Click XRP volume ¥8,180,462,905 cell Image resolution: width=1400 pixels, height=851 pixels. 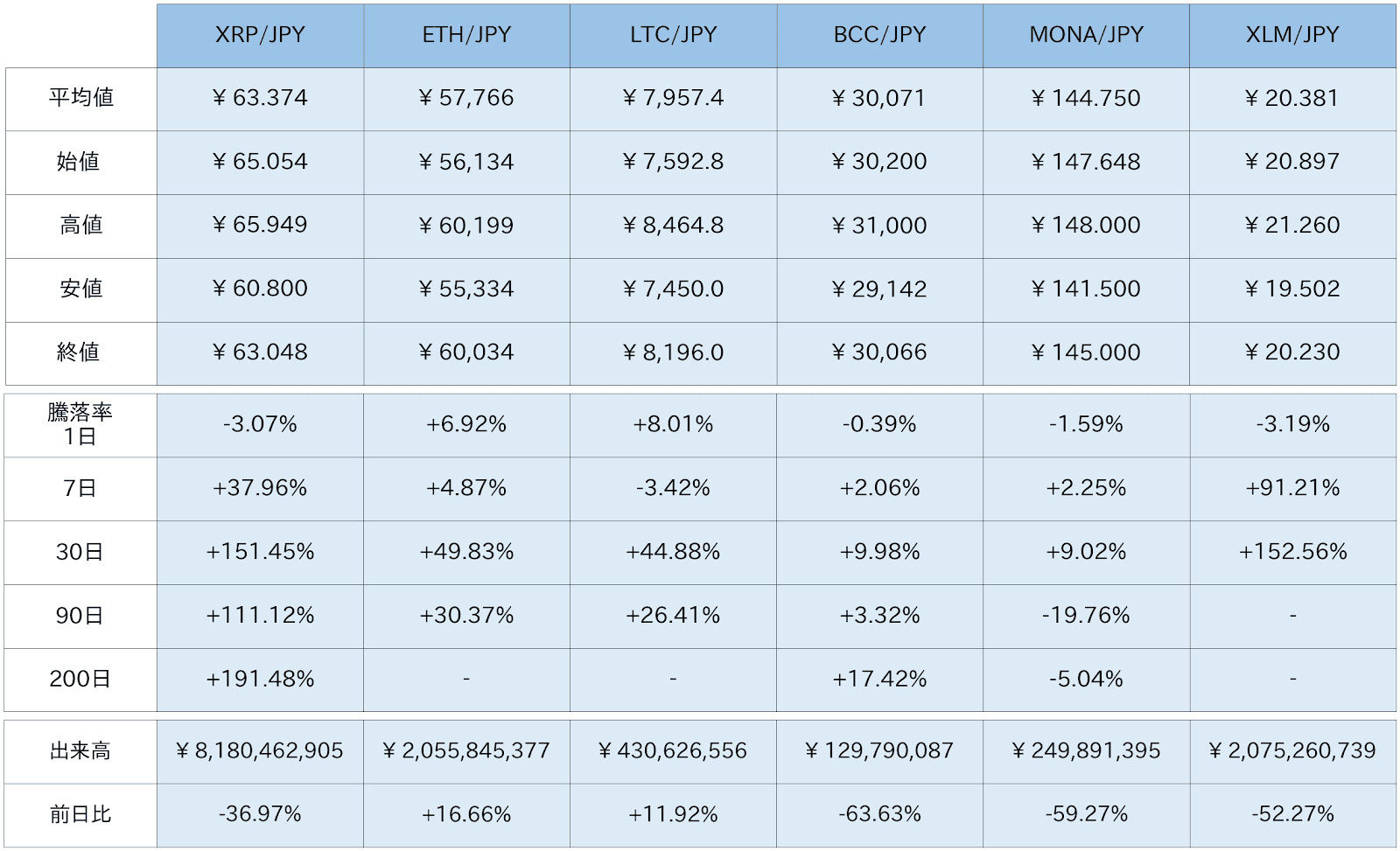[x=260, y=751]
